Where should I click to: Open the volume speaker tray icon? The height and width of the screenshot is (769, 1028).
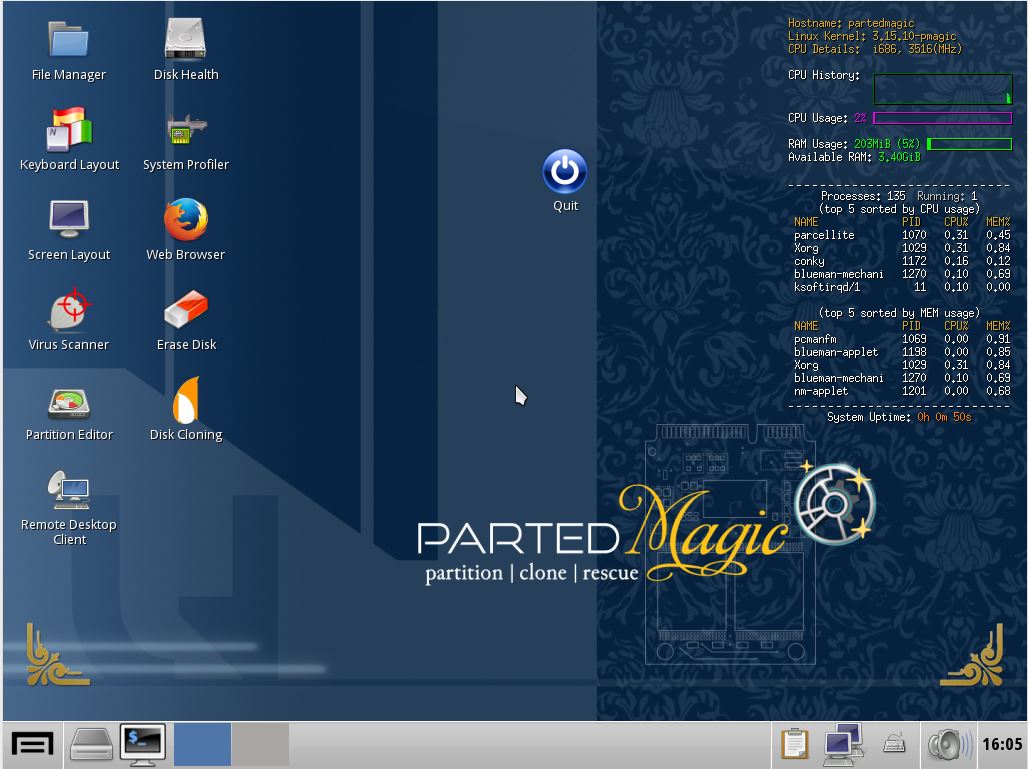[x=949, y=745]
